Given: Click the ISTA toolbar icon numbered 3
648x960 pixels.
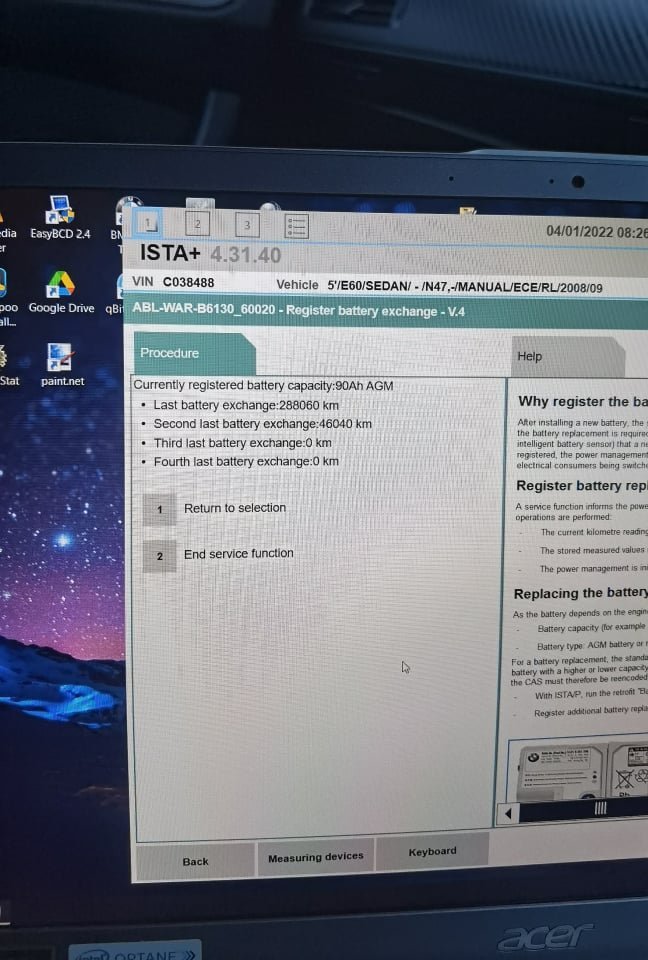Looking at the screenshot, I should [x=247, y=225].
